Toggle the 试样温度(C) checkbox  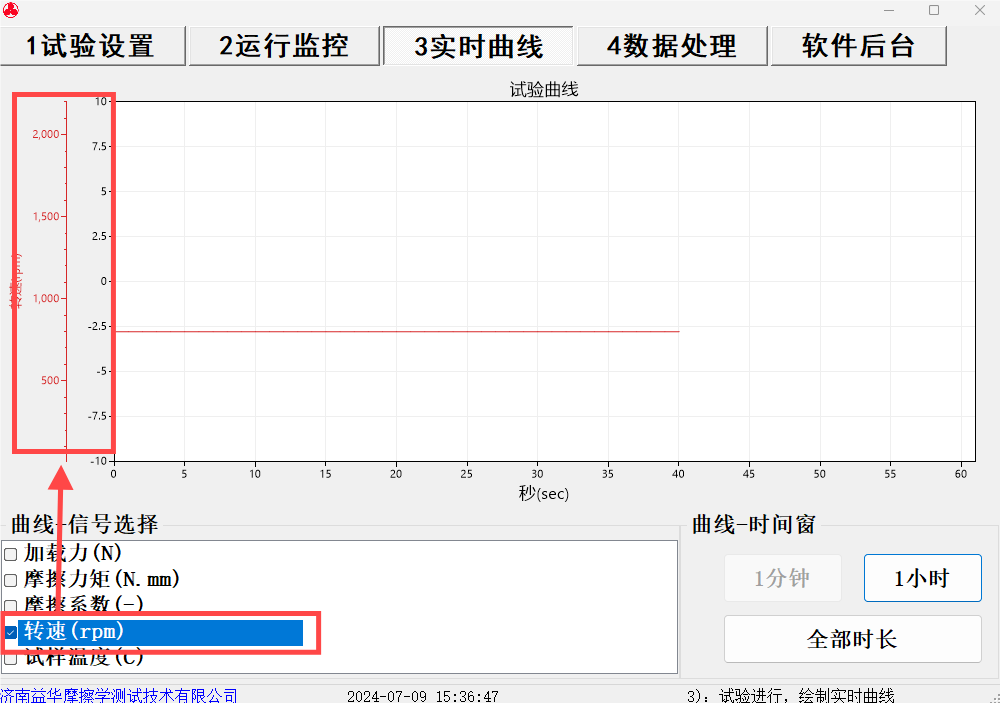click(11, 658)
